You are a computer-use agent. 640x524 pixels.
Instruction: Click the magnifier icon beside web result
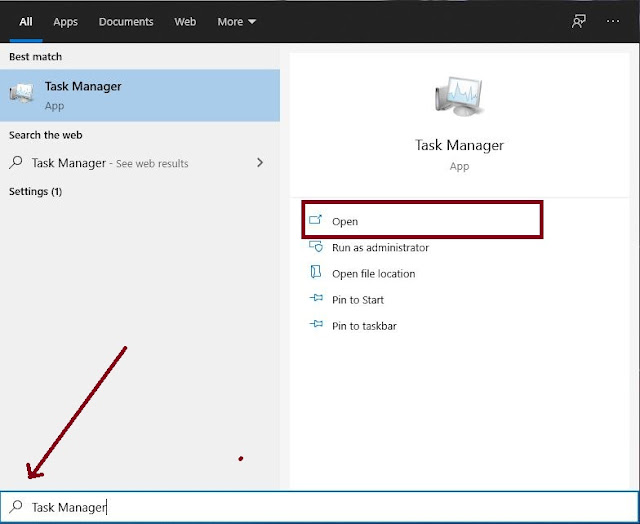point(16,162)
